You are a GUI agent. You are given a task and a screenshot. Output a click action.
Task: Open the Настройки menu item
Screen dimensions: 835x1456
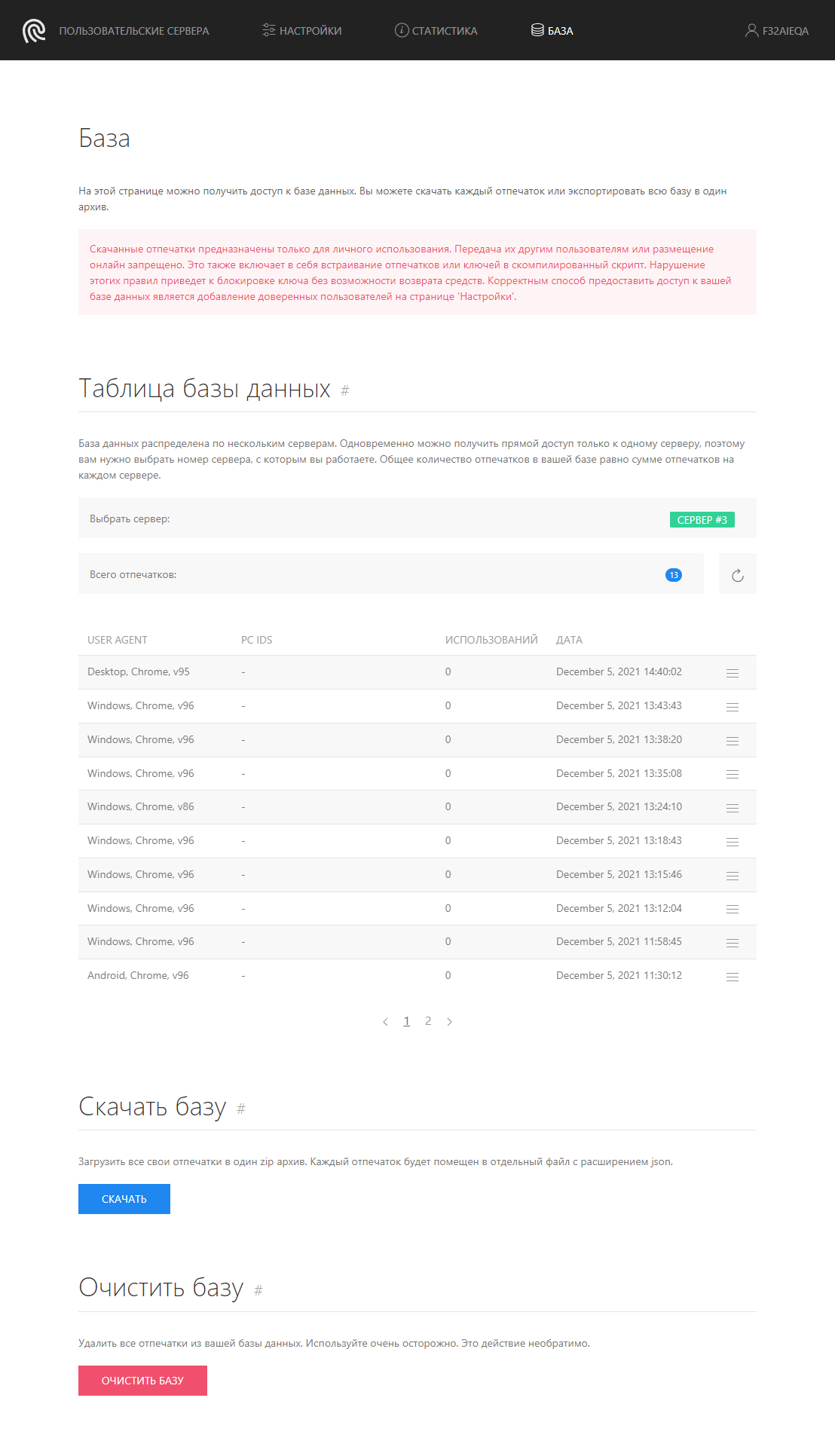(302, 31)
